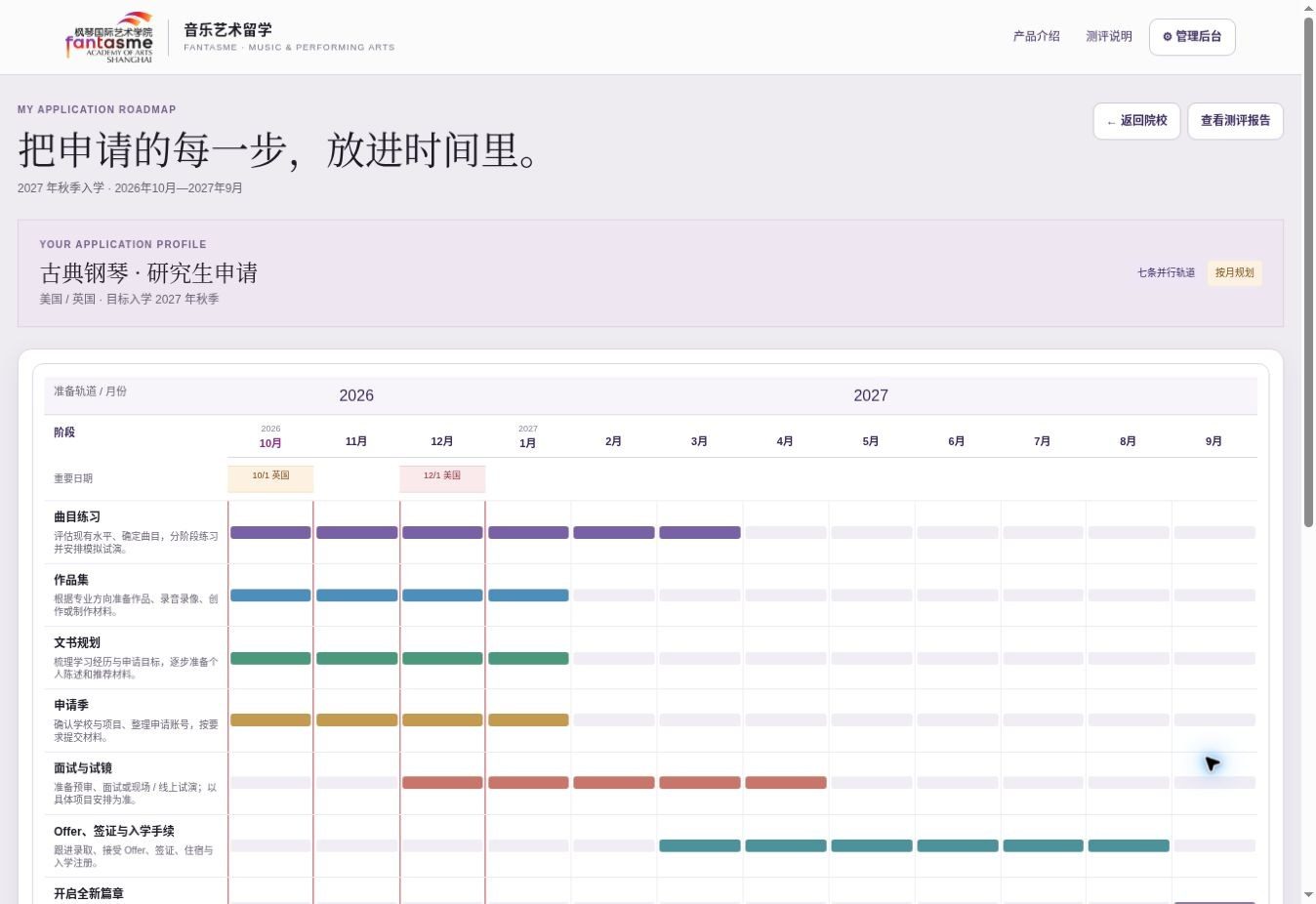The image size is (1316, 904).
Task: Click the 5月 month column header
Action: pyautogui.click(x=871, y=441)
